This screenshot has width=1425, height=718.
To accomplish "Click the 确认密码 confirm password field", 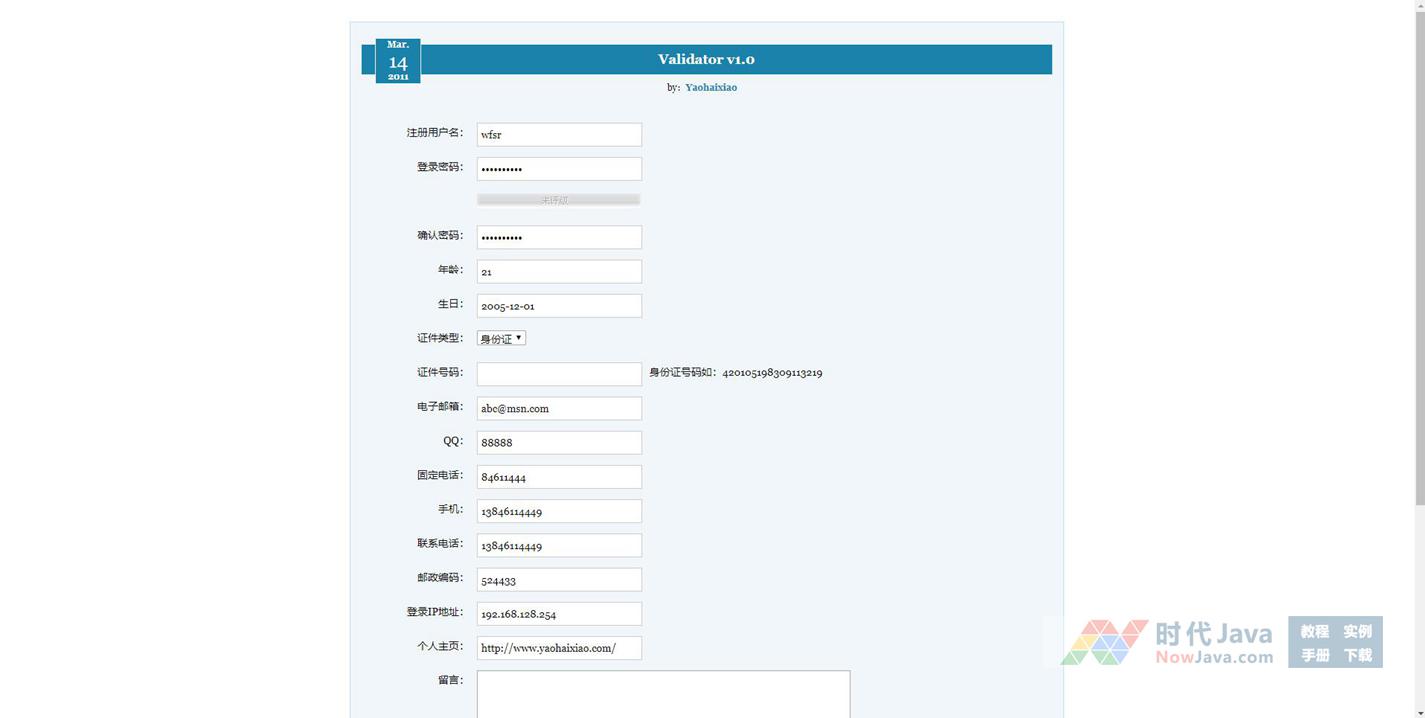I will pyautogui.click(x=559, y=237).
